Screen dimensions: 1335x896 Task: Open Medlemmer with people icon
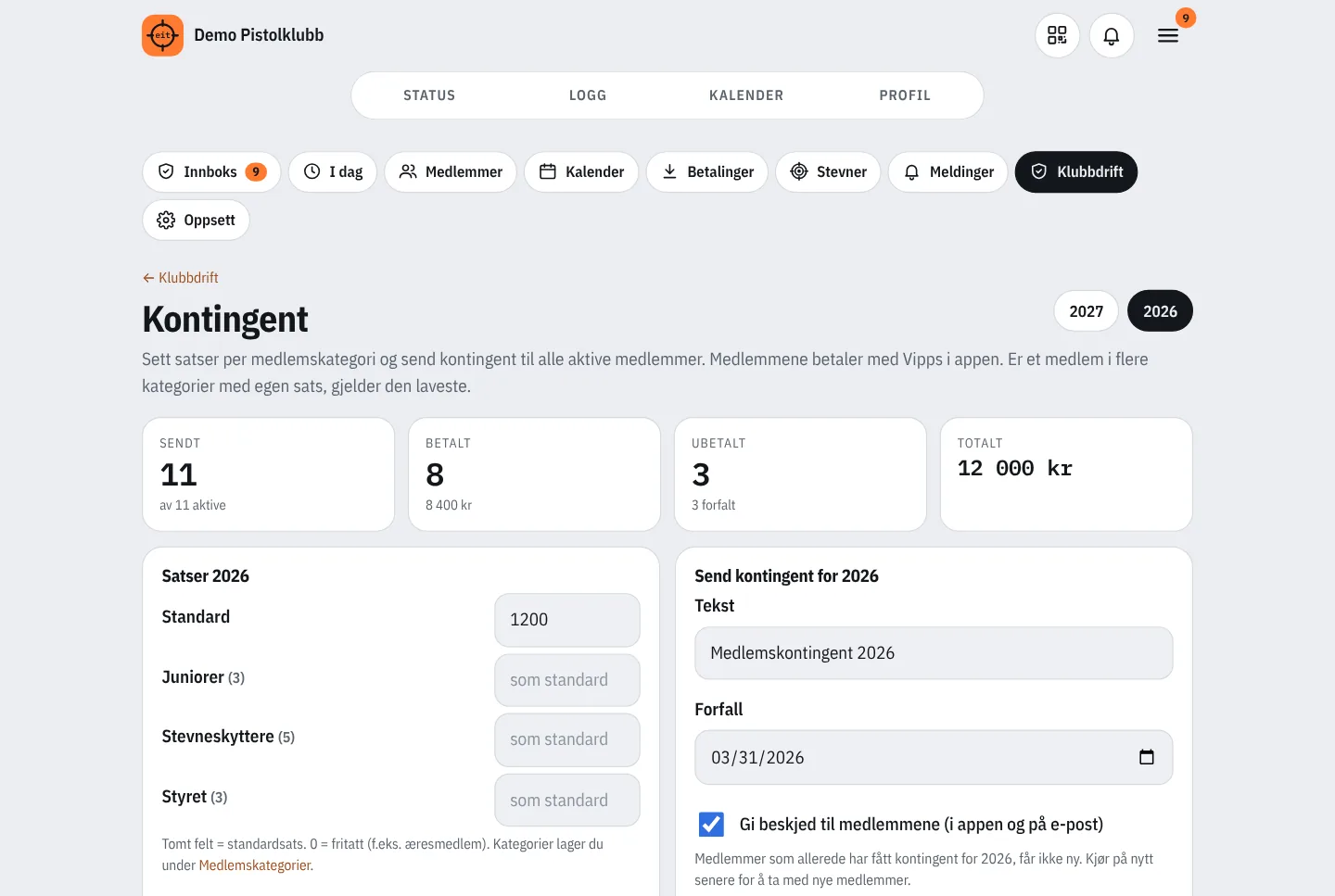coord(451,171)
